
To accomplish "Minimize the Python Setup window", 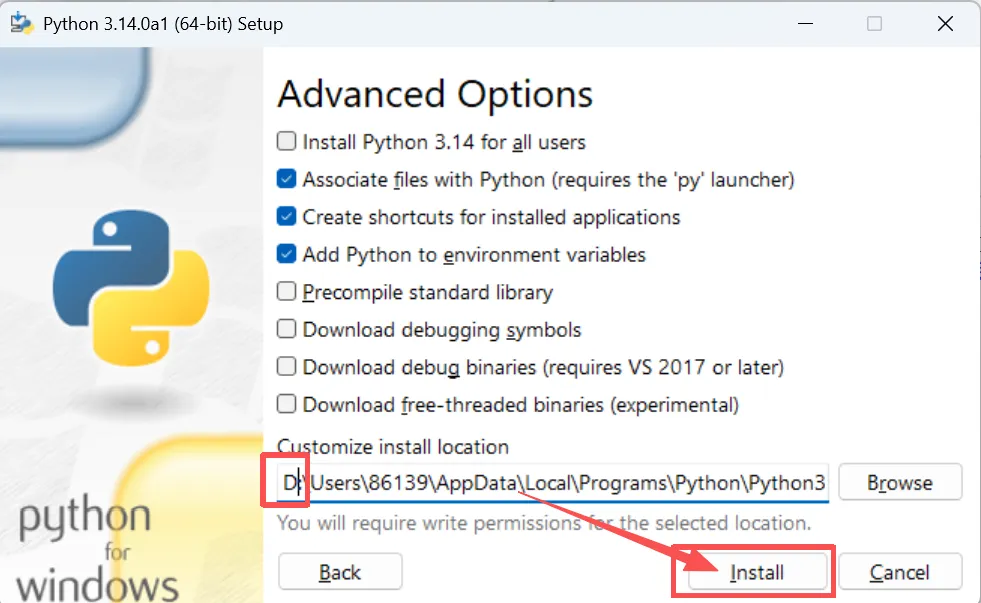I will coord(805,24).
